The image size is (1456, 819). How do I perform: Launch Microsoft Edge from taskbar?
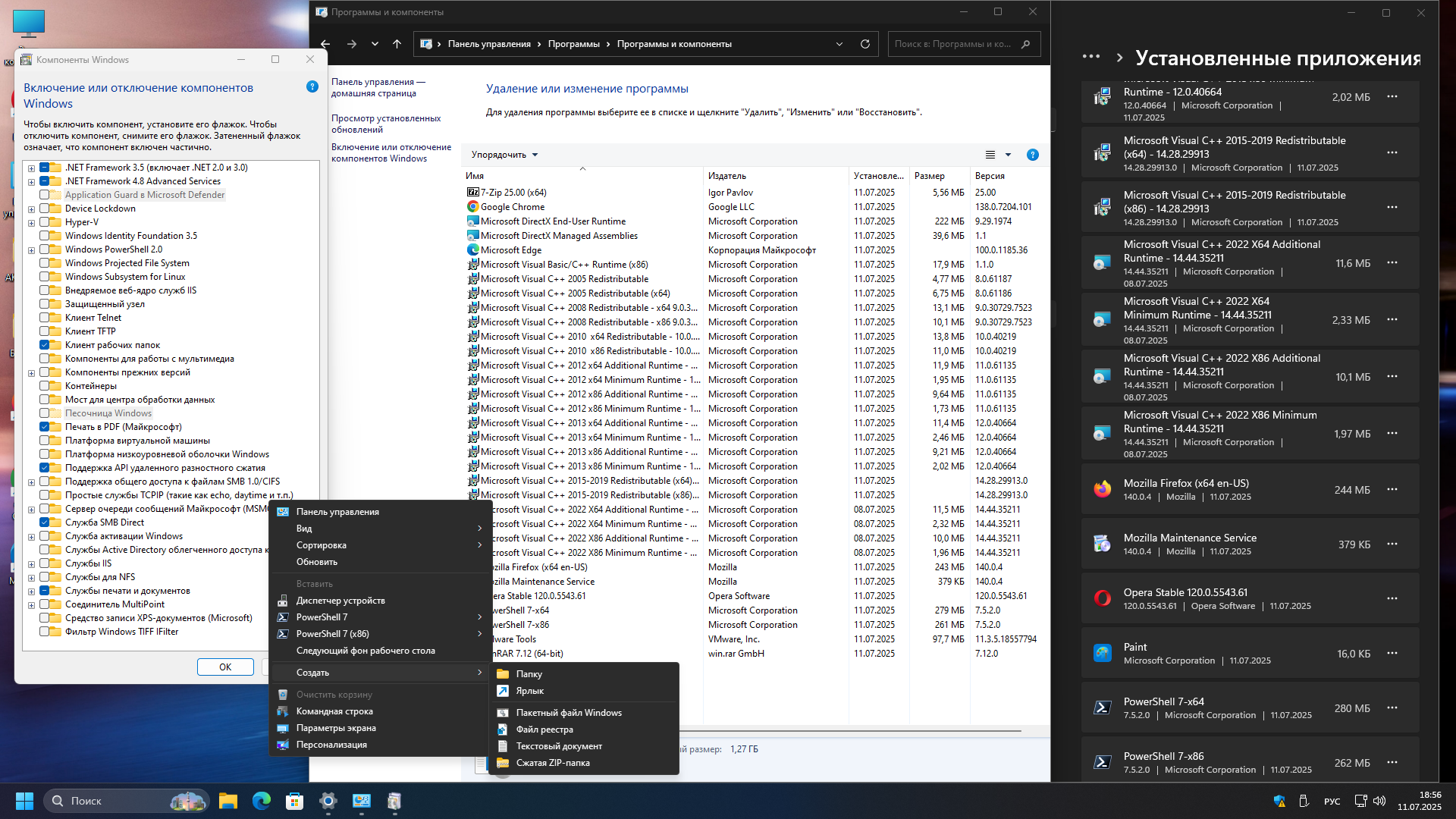click(x=262, y=801)
